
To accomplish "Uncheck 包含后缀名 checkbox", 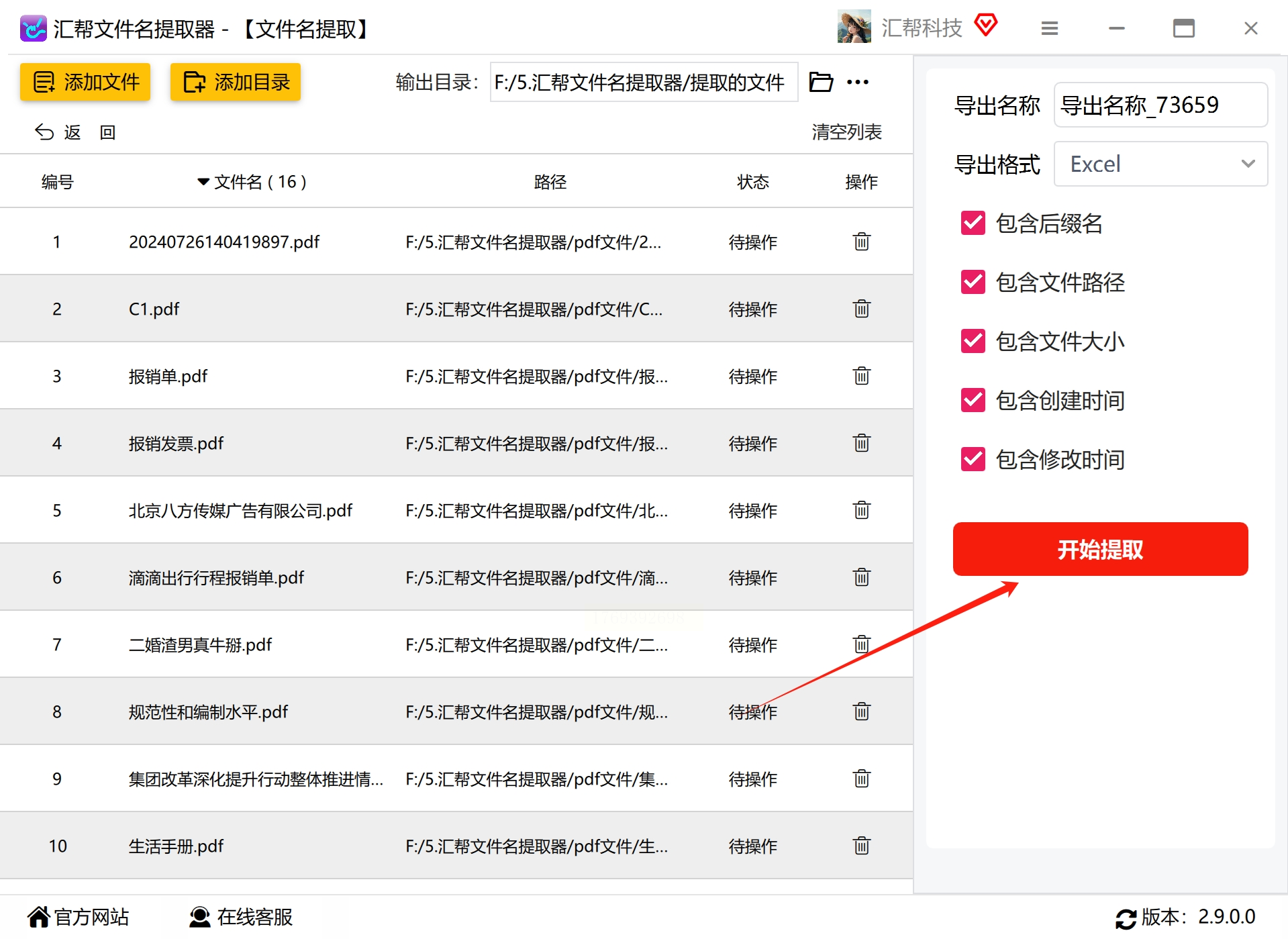I will coord(973,223).
